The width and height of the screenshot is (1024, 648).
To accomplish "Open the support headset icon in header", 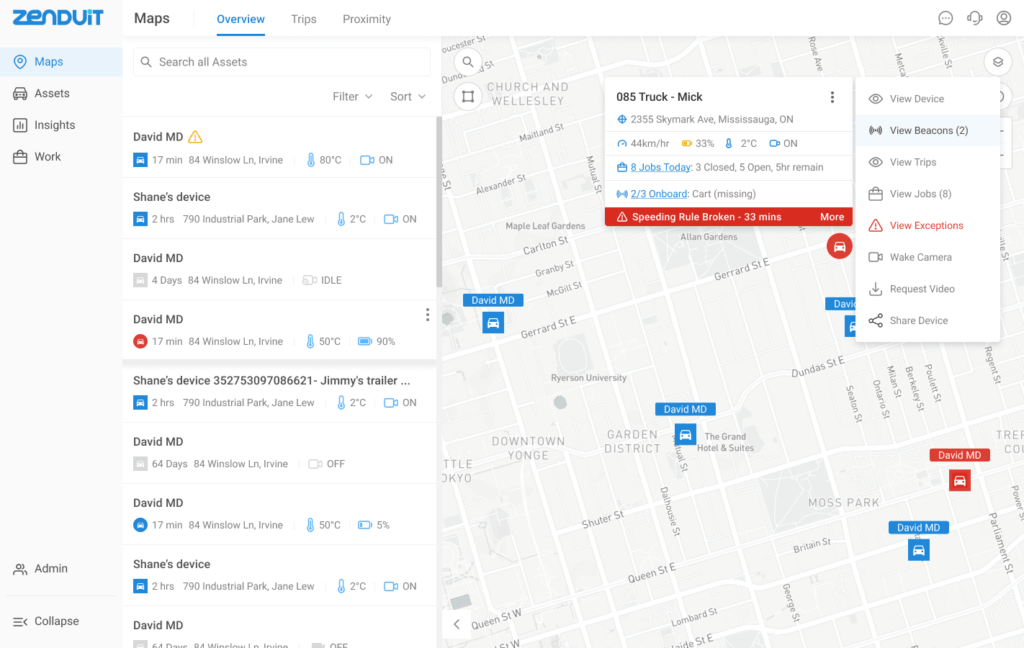I will point(974,18).
